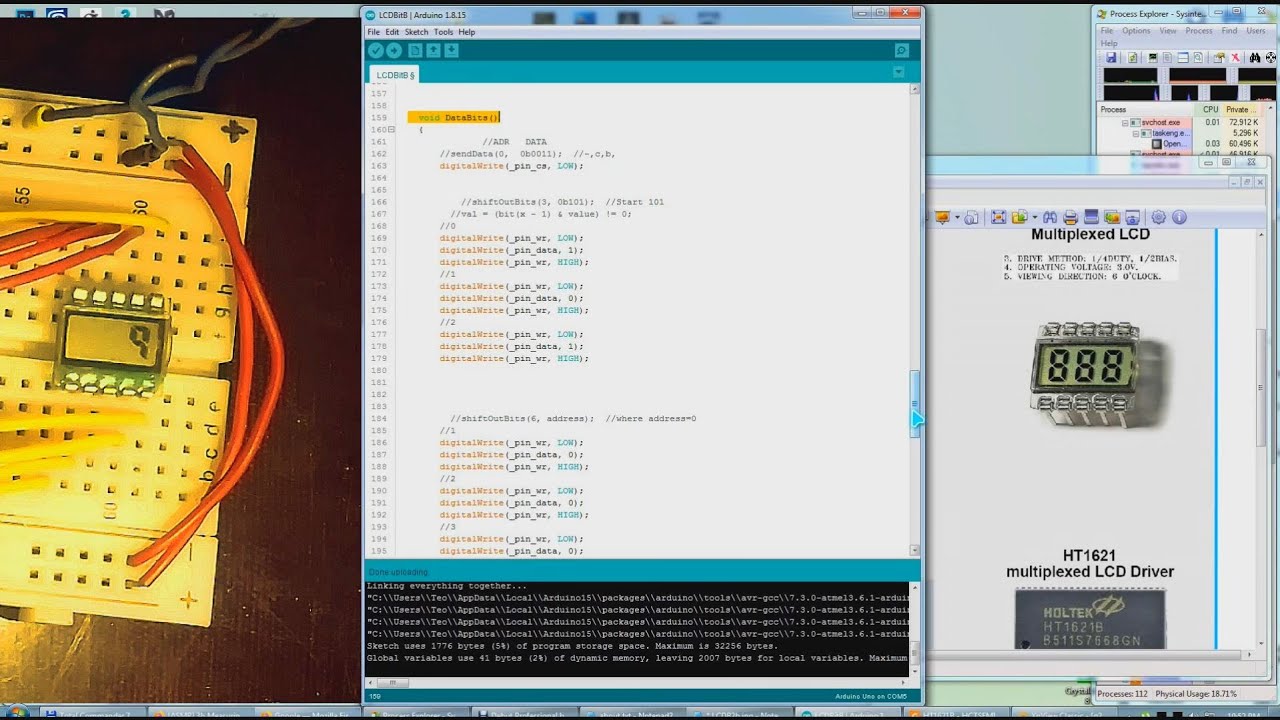Open Arduino File menu
The width and height of the screenshot is (1280, 720).
(x=373, y=32)
